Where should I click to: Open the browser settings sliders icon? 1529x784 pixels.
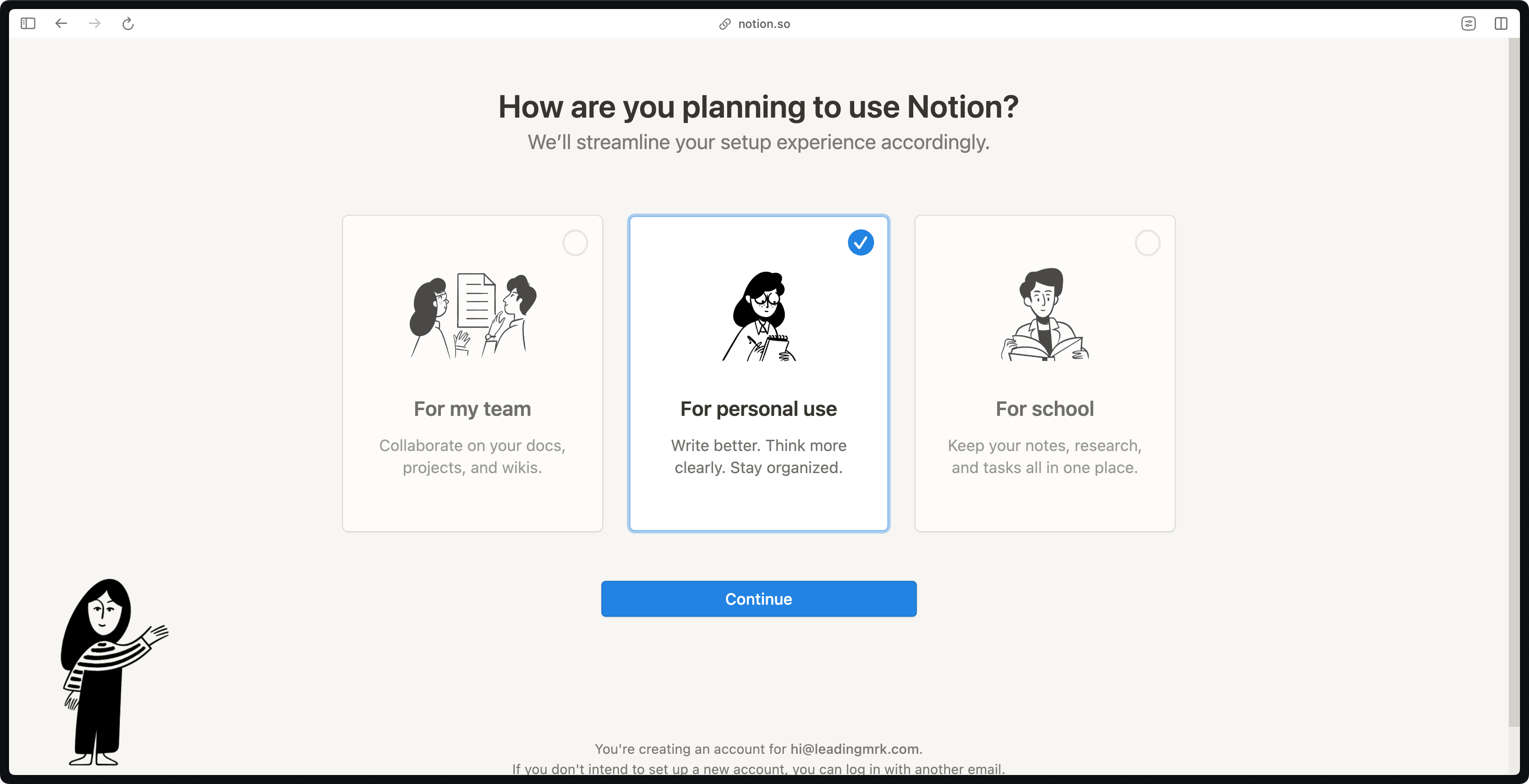pyautogui.click(x=1469, y=24)
